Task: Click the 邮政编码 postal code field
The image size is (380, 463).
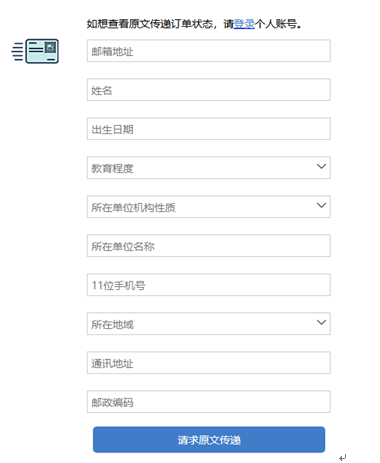Action: (x=209, y=402)
